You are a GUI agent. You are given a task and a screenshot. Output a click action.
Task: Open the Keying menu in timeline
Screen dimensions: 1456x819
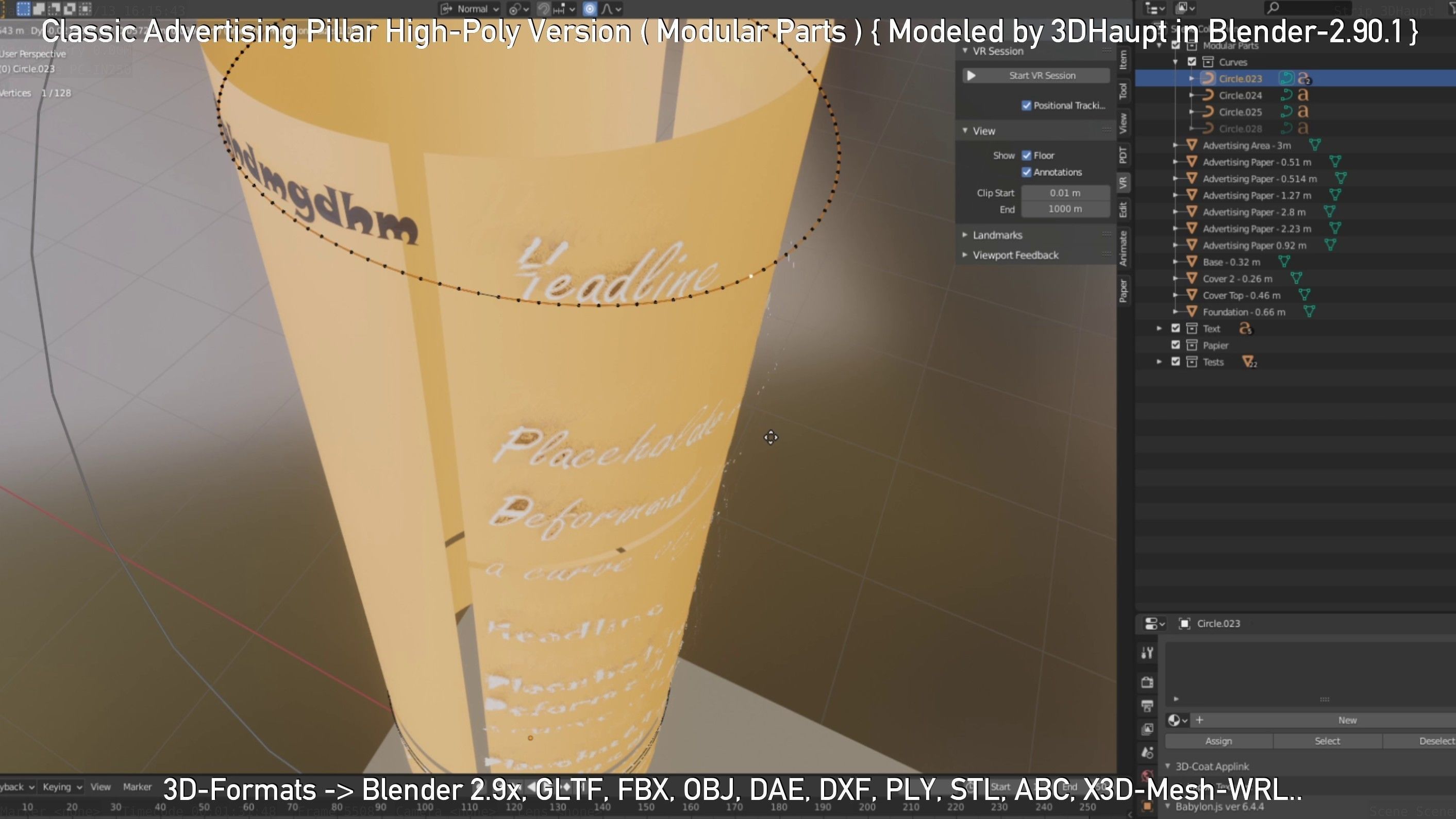[x=63, y=786]
